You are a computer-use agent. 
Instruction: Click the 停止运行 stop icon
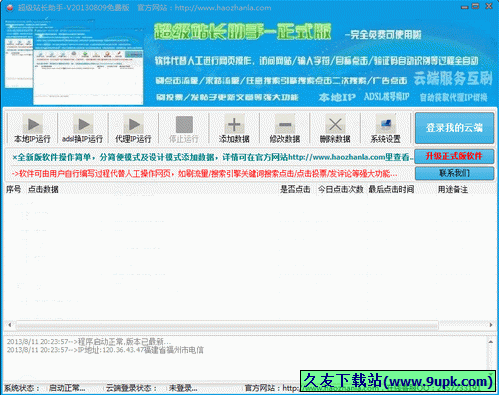pyautogui.click(x=184, y=124)
